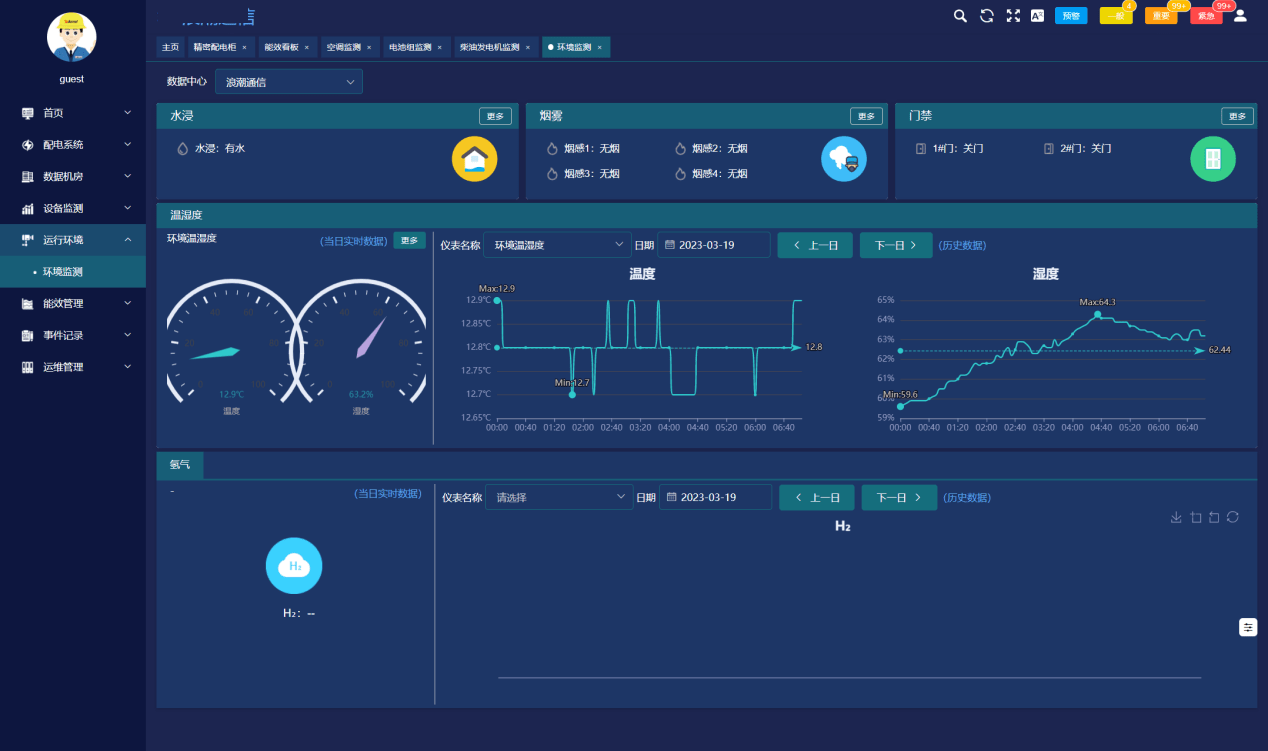The image size is (1268, 751).
Task: Open the floating settings sliders icon
Action: coord(1248,627)
